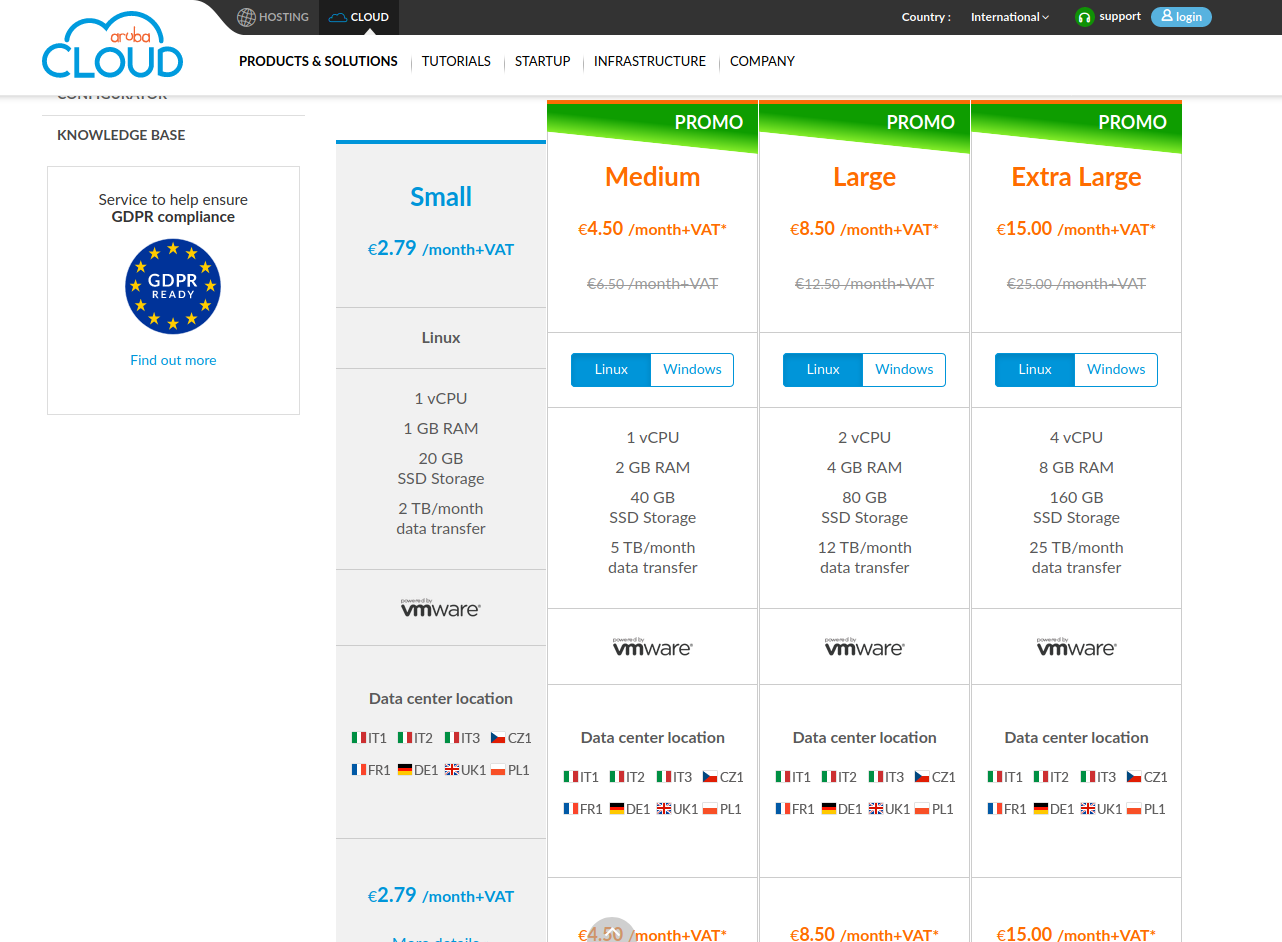Click the PL1 Polish flag in Extra Large plan
This screenshot has height=942, width=1282.
click(1134, 809)
